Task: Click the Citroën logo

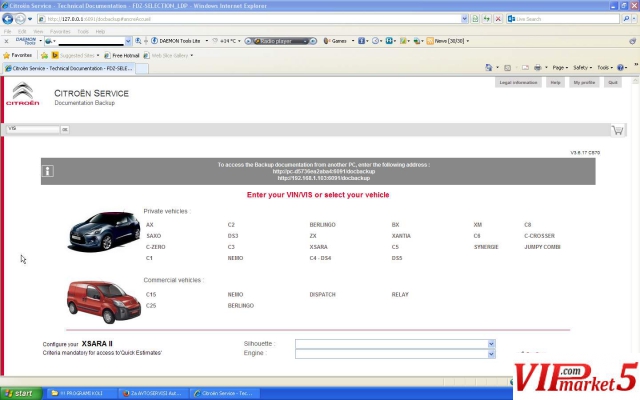Action: (23, 94)
